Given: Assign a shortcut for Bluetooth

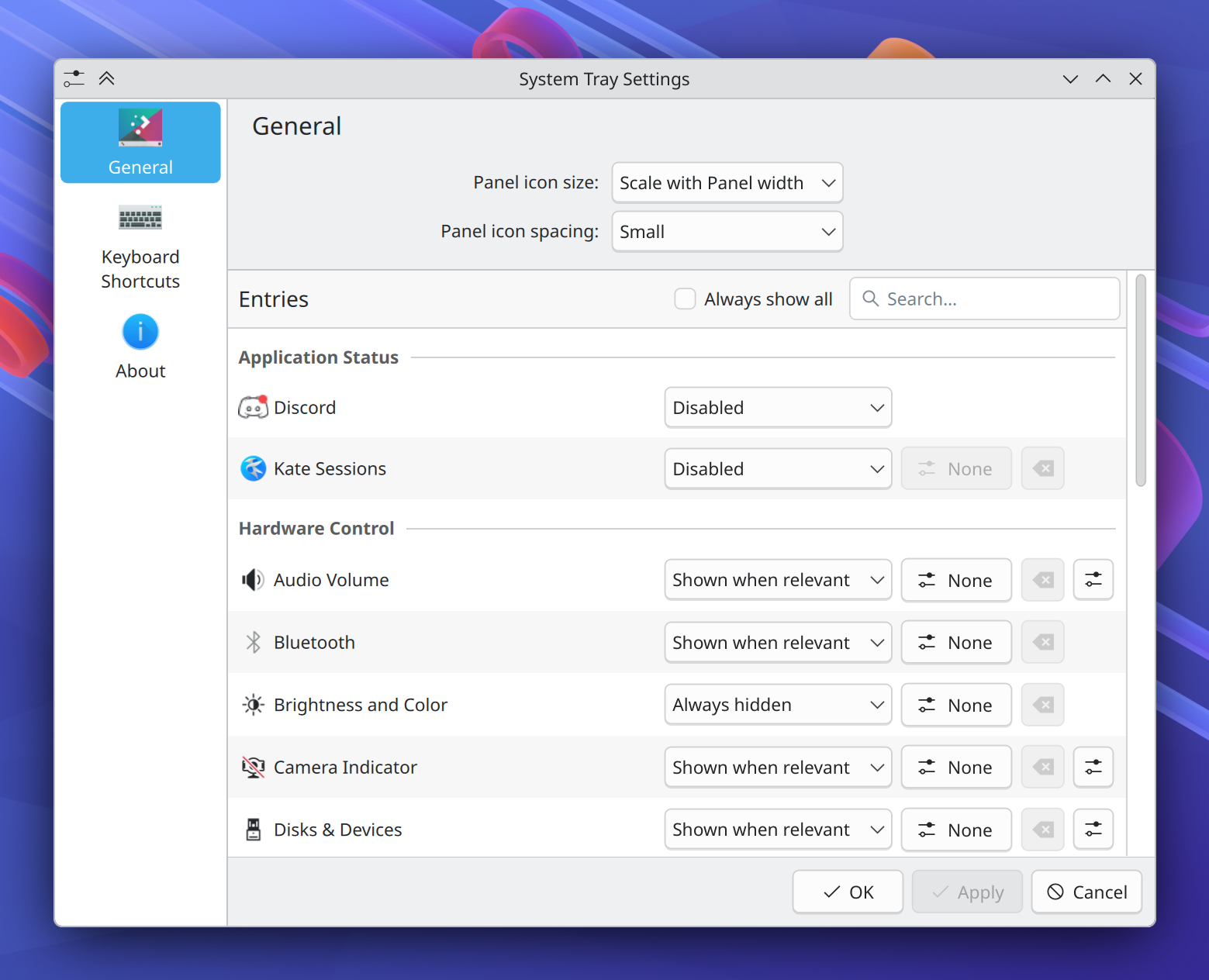Looking at the screenshot, I should pyautogui.click(x=955, y=642).
